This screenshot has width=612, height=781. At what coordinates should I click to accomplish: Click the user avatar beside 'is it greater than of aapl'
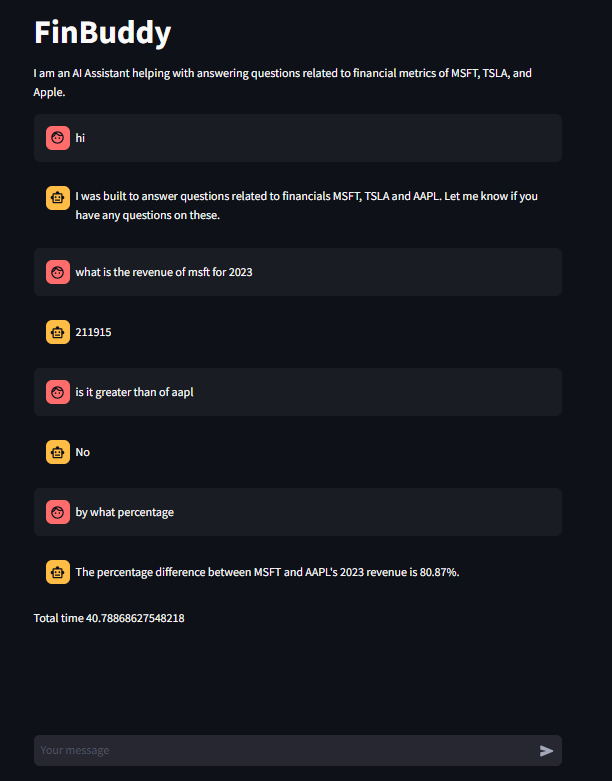(x=58, y=392)
